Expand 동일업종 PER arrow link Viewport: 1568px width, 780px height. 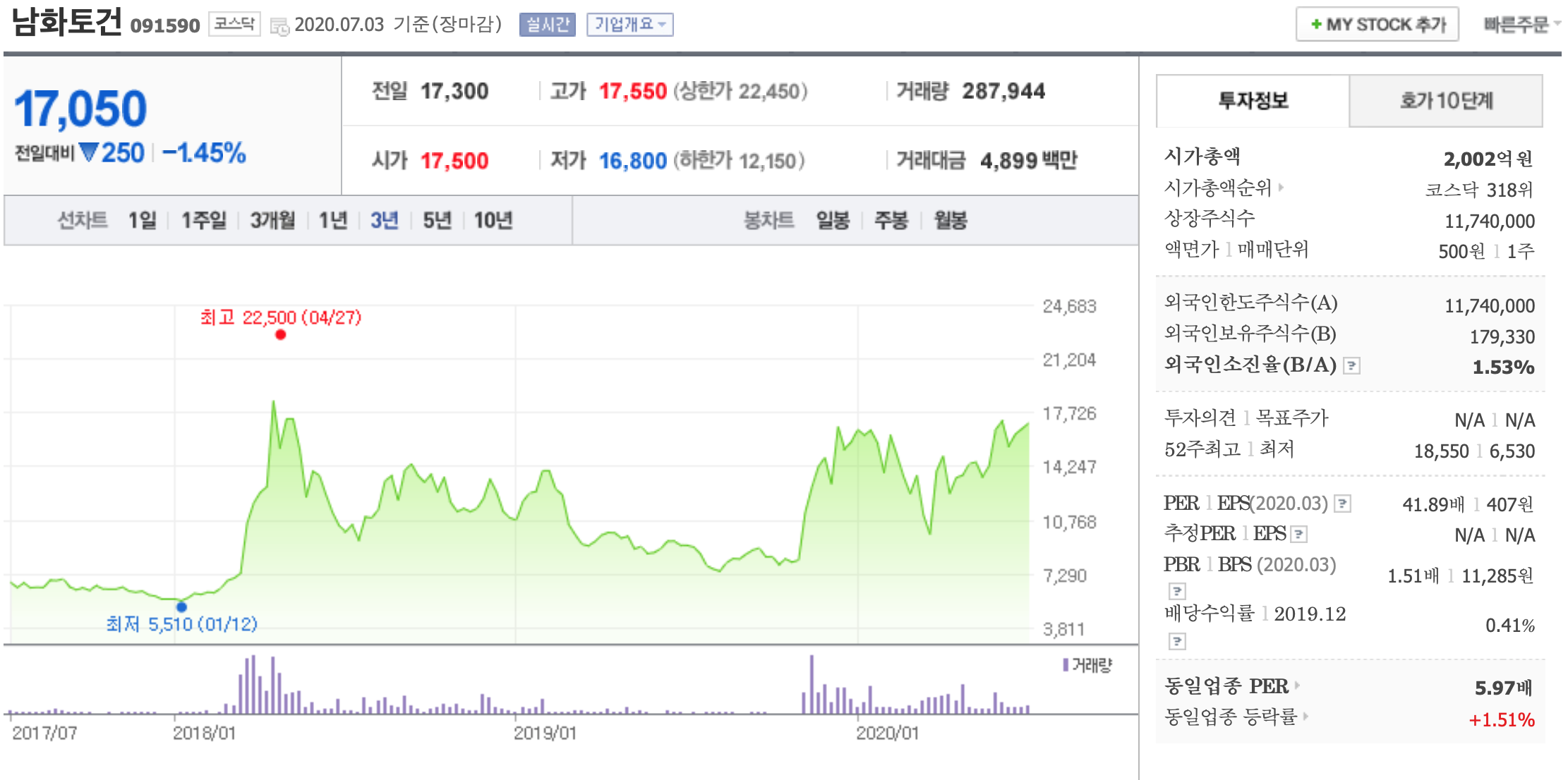[x=1298, y=685]
